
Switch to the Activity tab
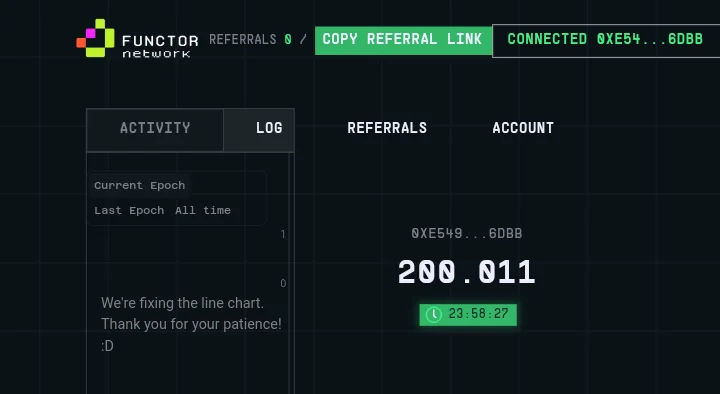pyautogui.click(x=155, y=129)
